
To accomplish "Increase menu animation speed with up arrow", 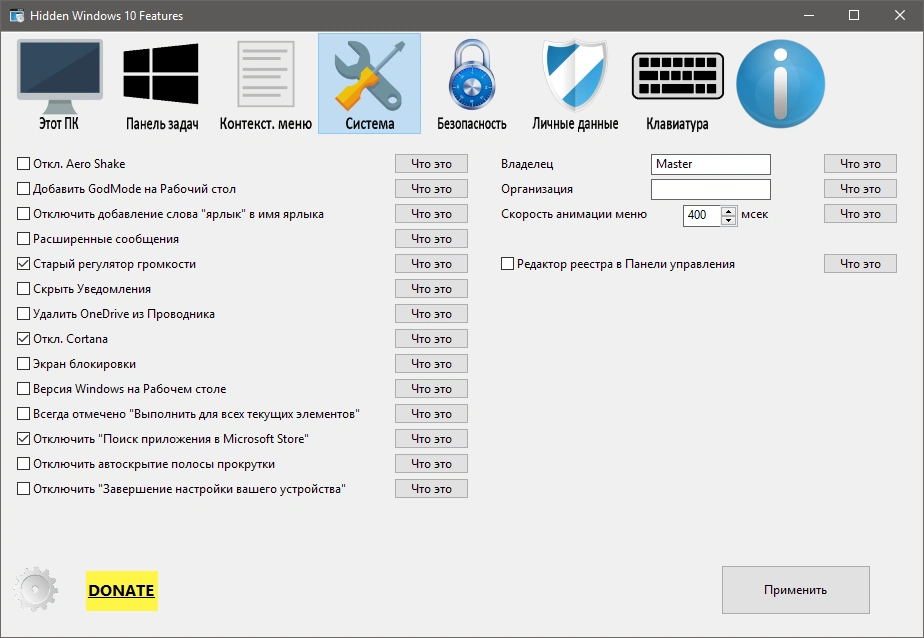I will click(729, 210).
